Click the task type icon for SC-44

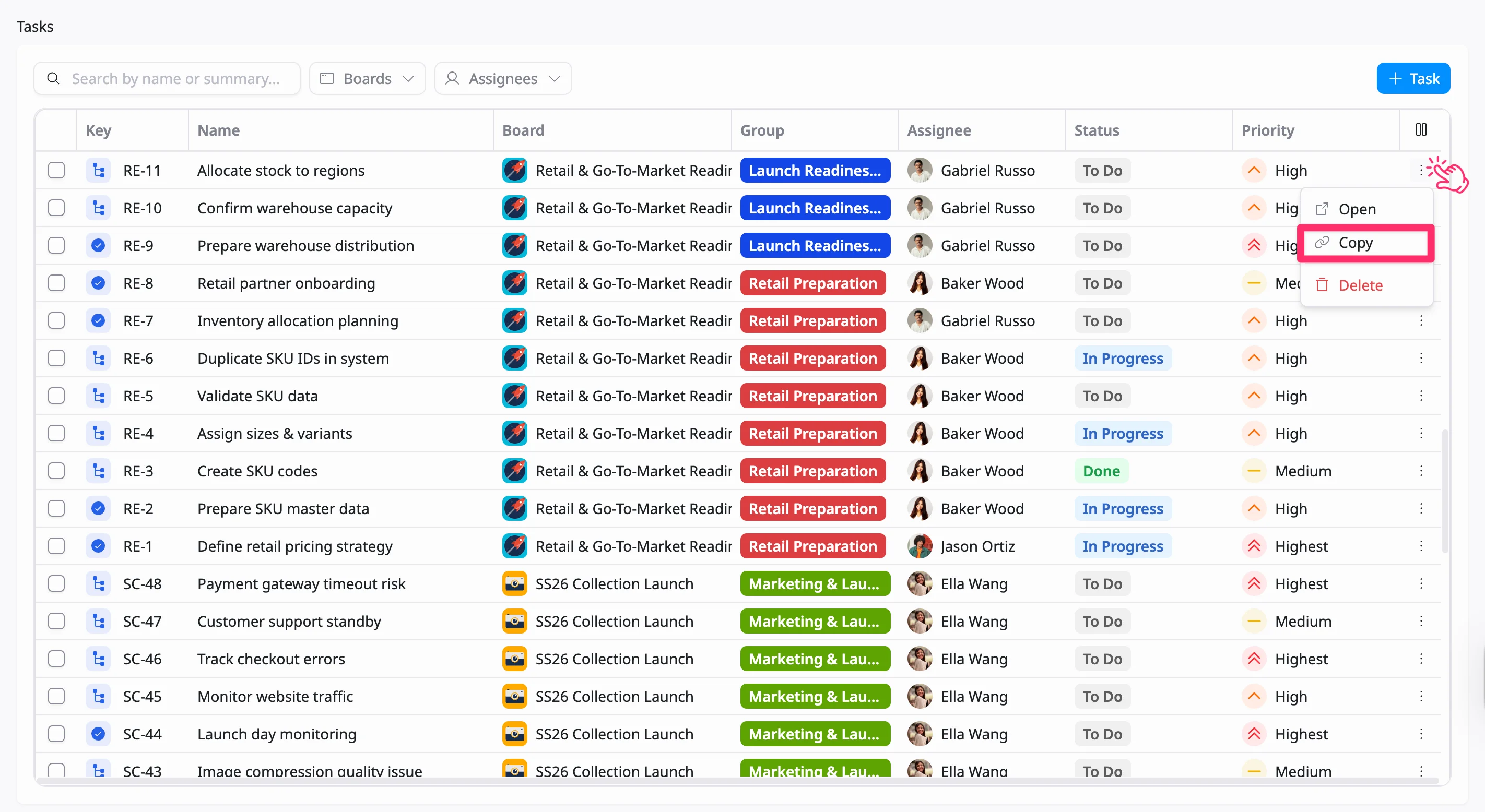(99, 734)
